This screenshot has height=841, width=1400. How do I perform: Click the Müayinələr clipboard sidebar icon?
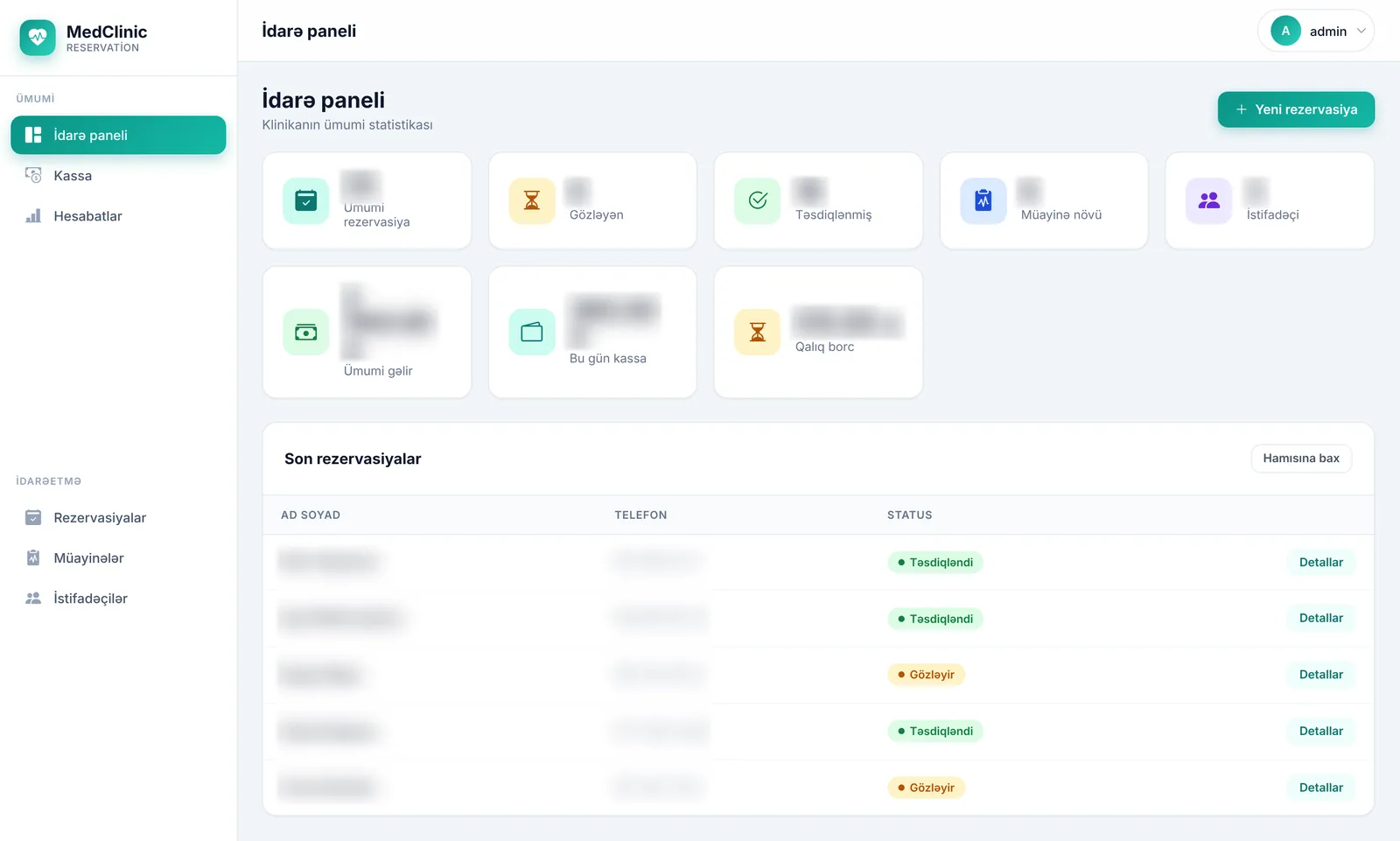coord(33,557)
